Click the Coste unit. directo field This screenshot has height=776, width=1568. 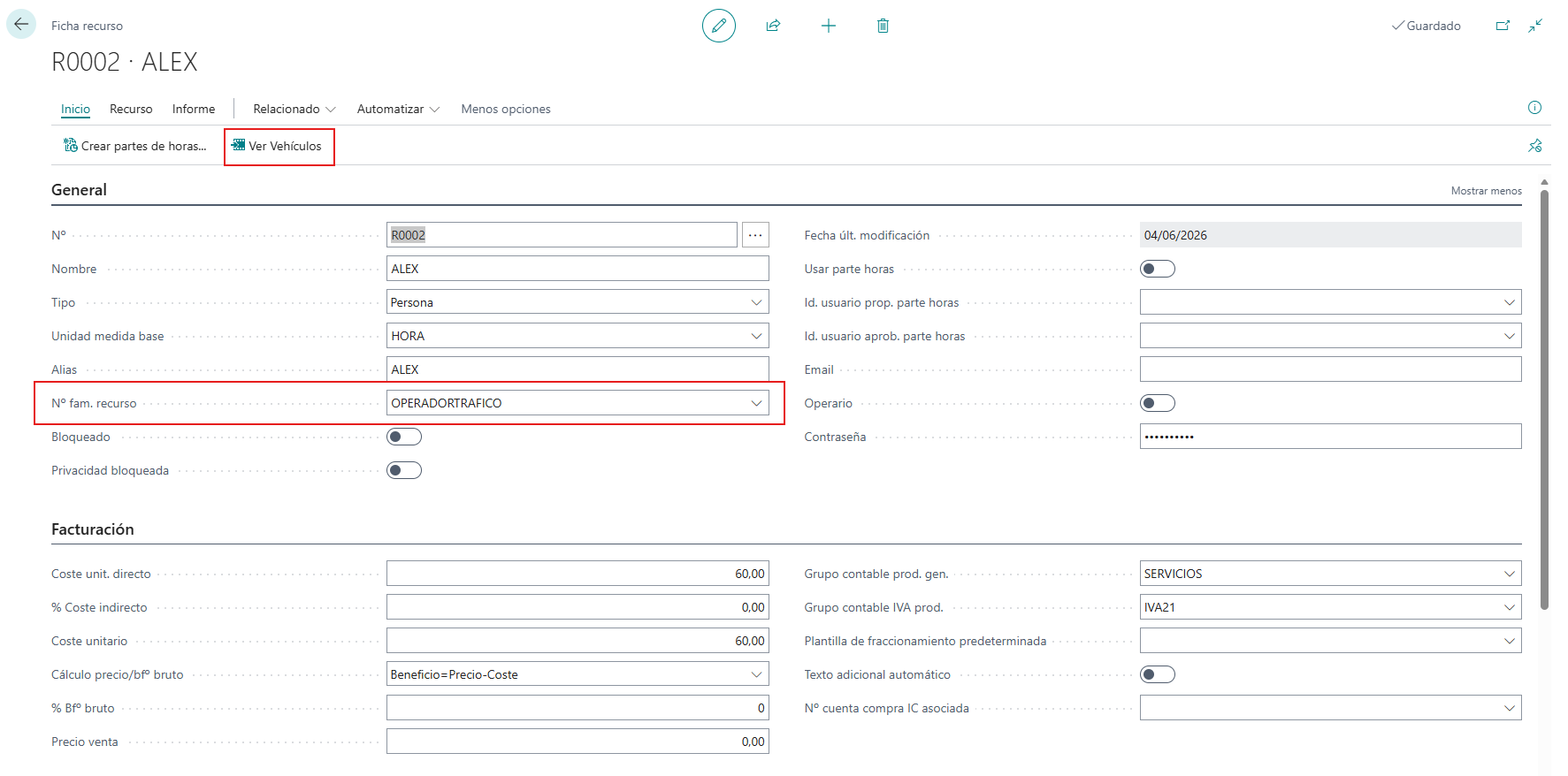tap(577, 574)
